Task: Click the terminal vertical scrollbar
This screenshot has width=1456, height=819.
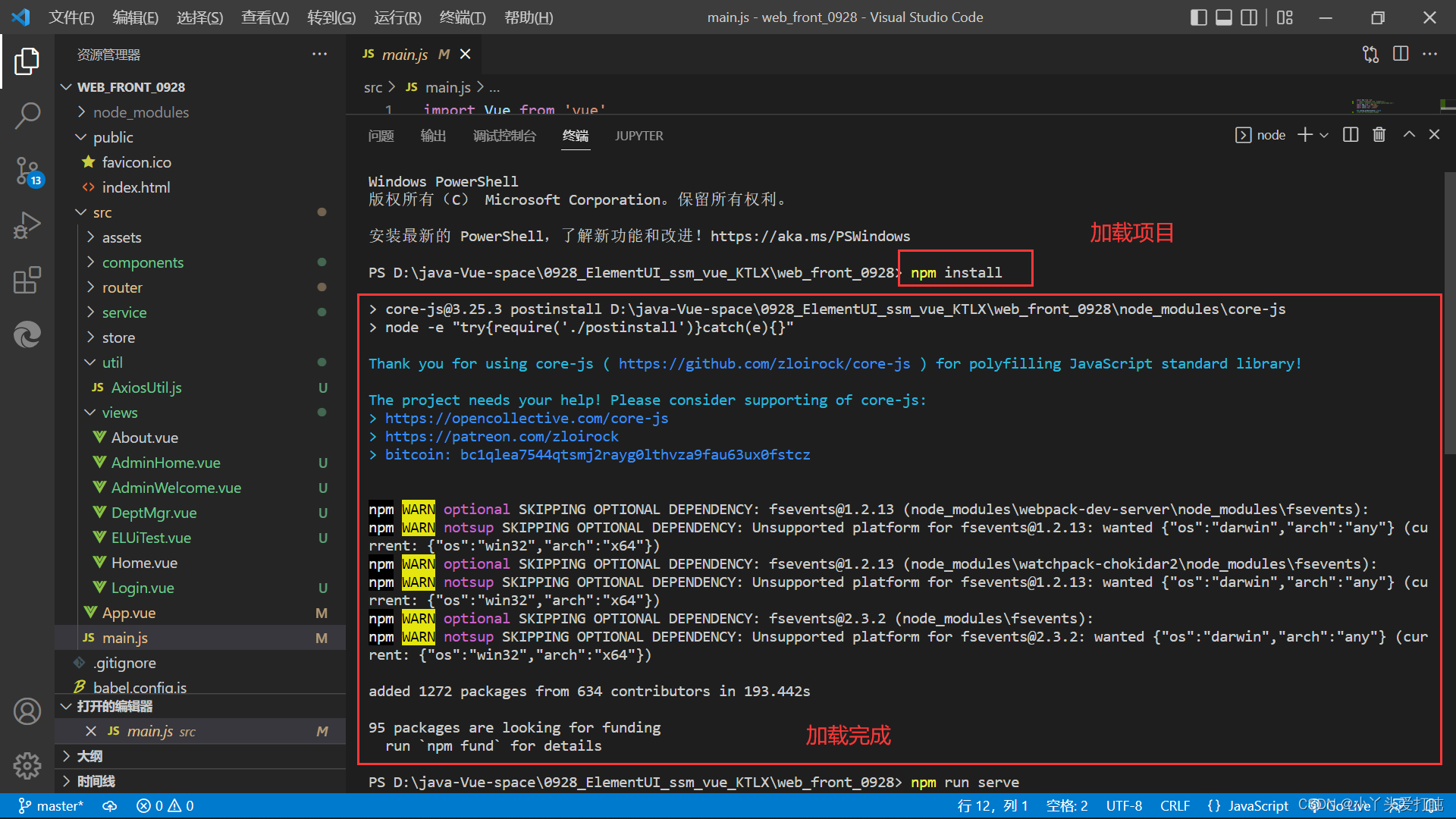Action: point(1449,315)
